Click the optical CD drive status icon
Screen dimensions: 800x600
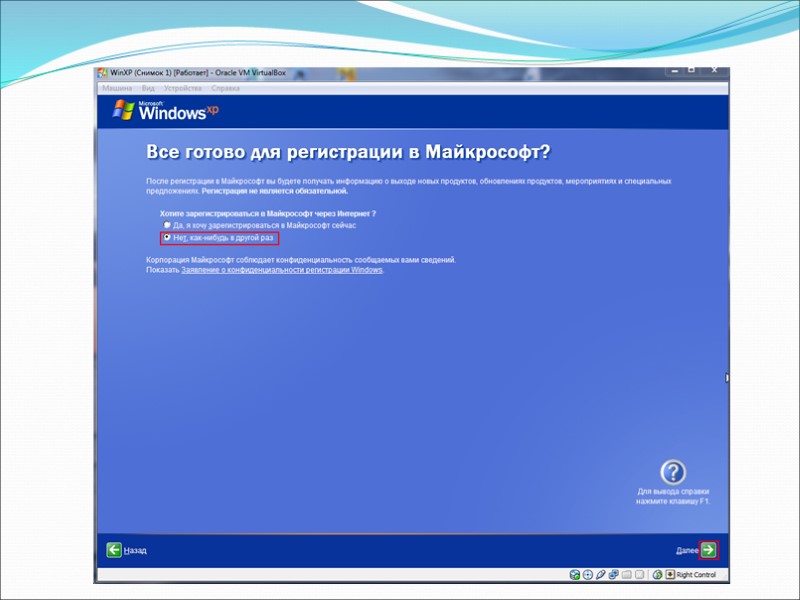pos(588,574)
